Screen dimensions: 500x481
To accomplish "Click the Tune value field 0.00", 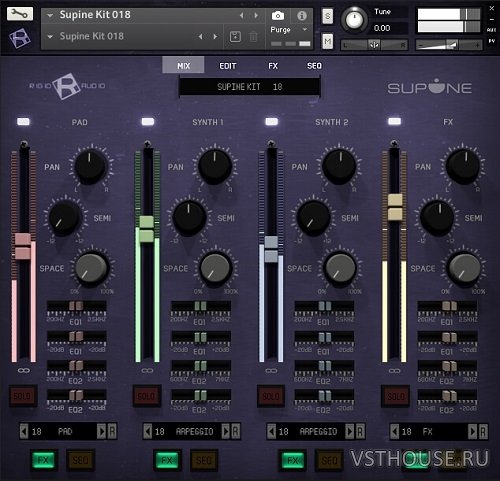I will [382, 28].
